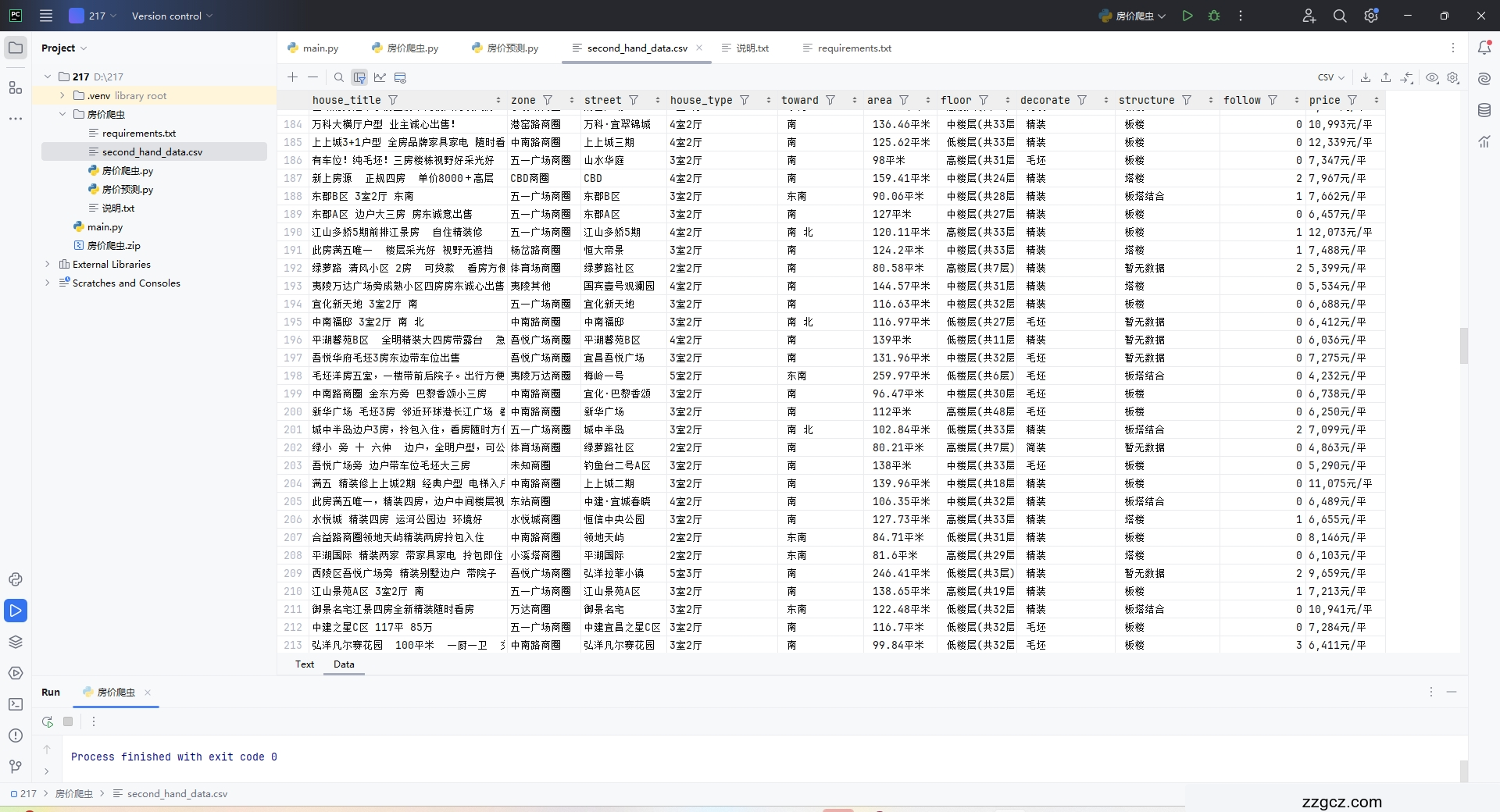Rerun the 房价爬虫 script
This screenshot has height=812, width=1500.
point(48,721)
